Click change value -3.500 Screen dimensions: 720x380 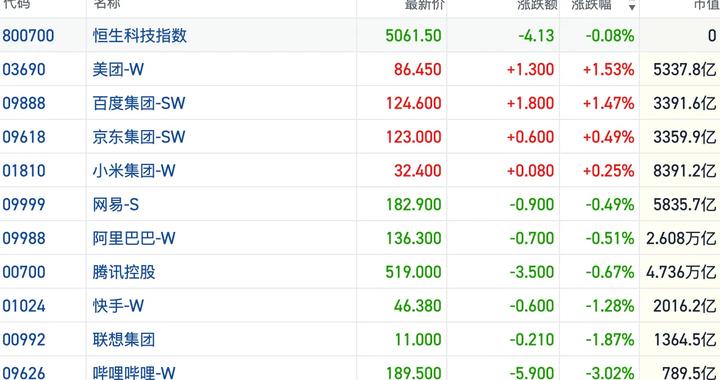click(x=532, y=272)
